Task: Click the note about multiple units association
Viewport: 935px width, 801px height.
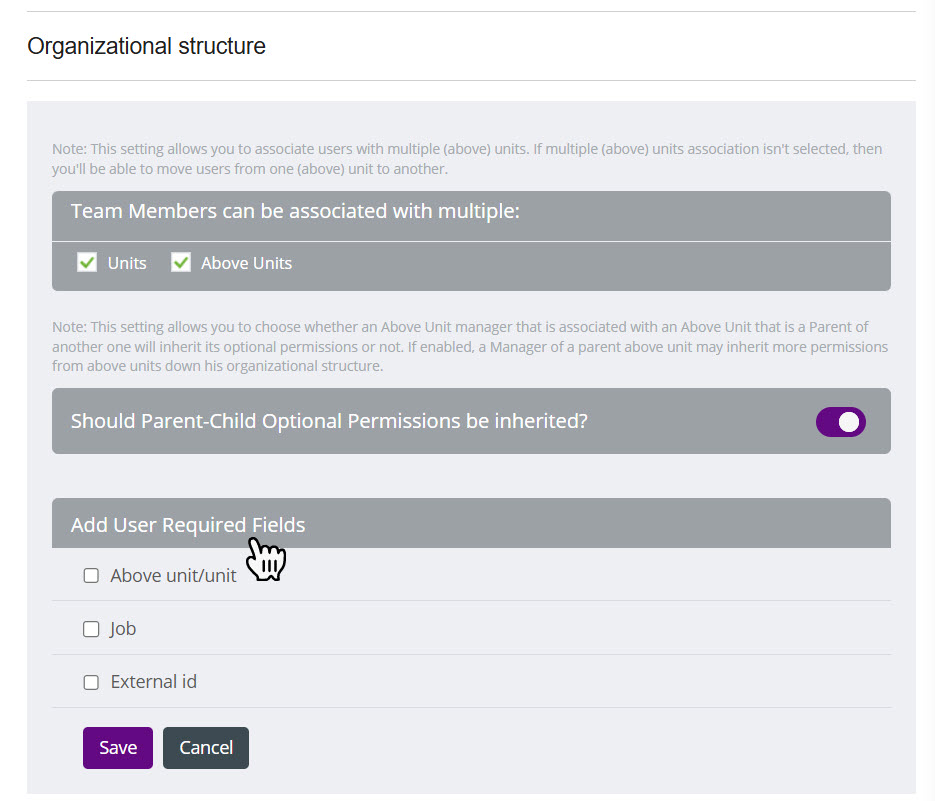Action: tap(467, 159)
